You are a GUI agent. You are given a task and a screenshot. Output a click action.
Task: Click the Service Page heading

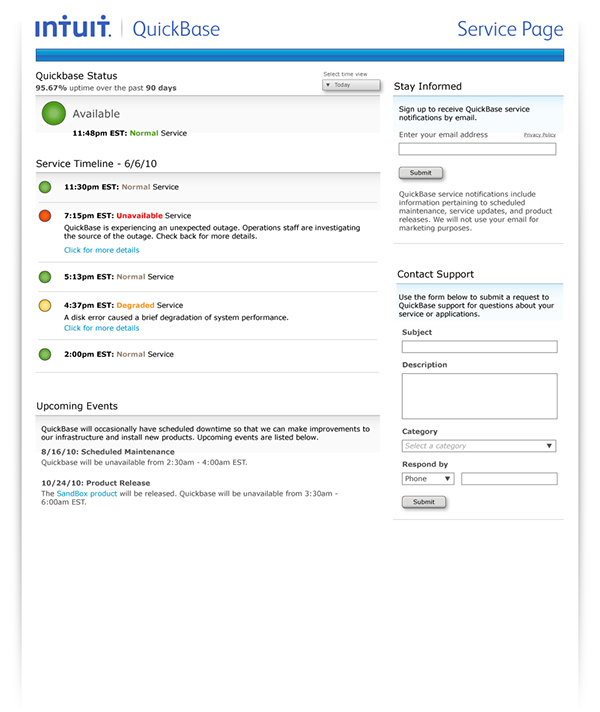coord(510,30)
